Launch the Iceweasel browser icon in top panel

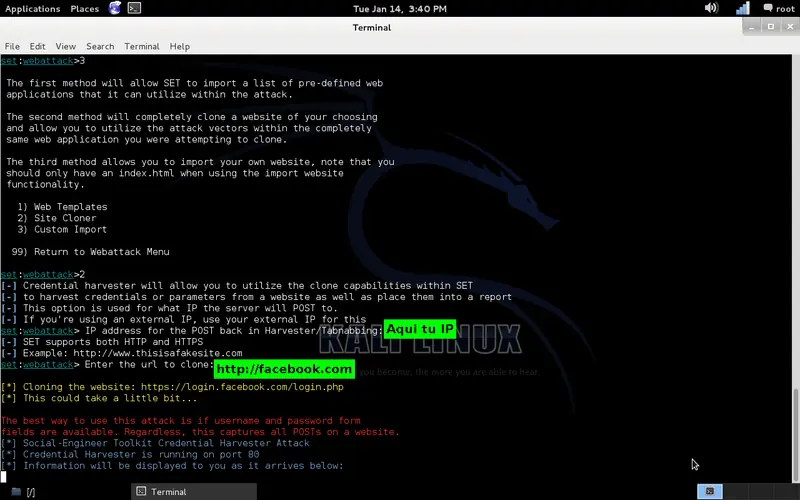pos(115,8)
